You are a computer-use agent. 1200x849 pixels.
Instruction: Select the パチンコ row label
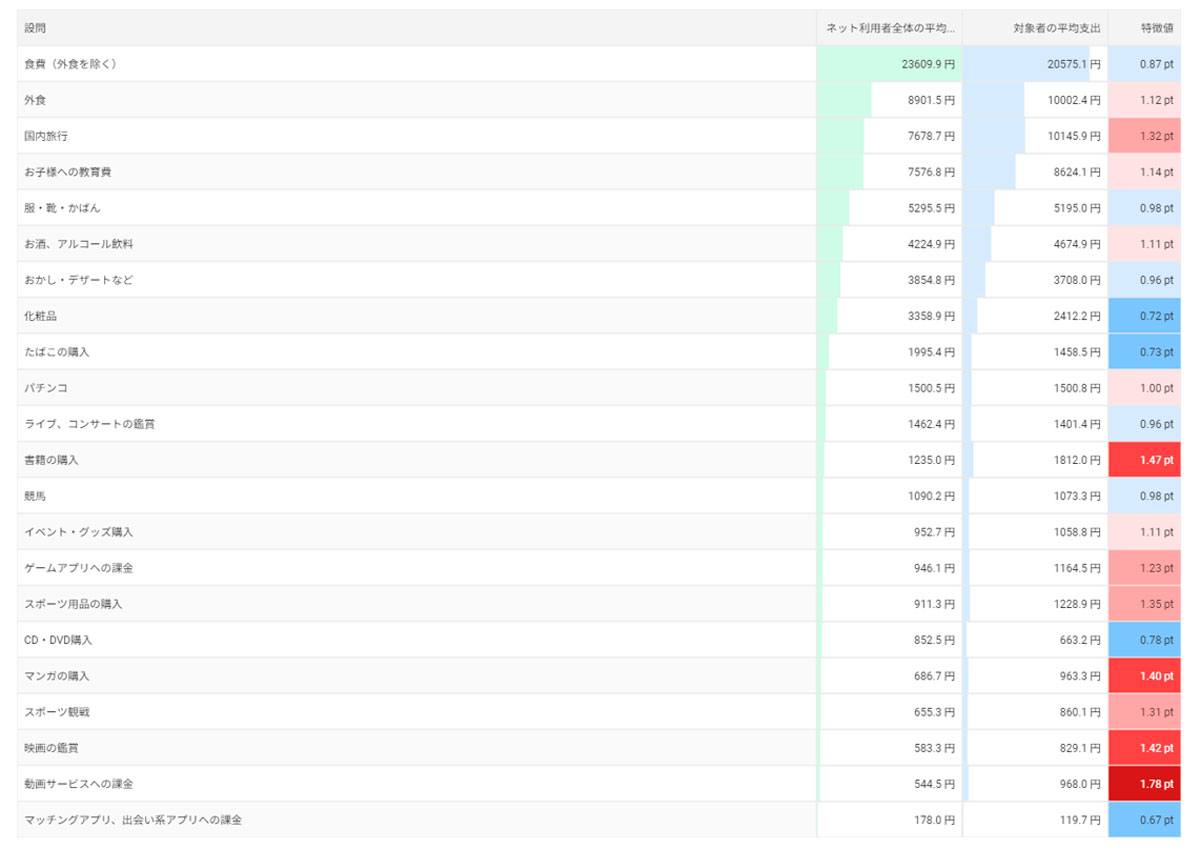[46, 388]
